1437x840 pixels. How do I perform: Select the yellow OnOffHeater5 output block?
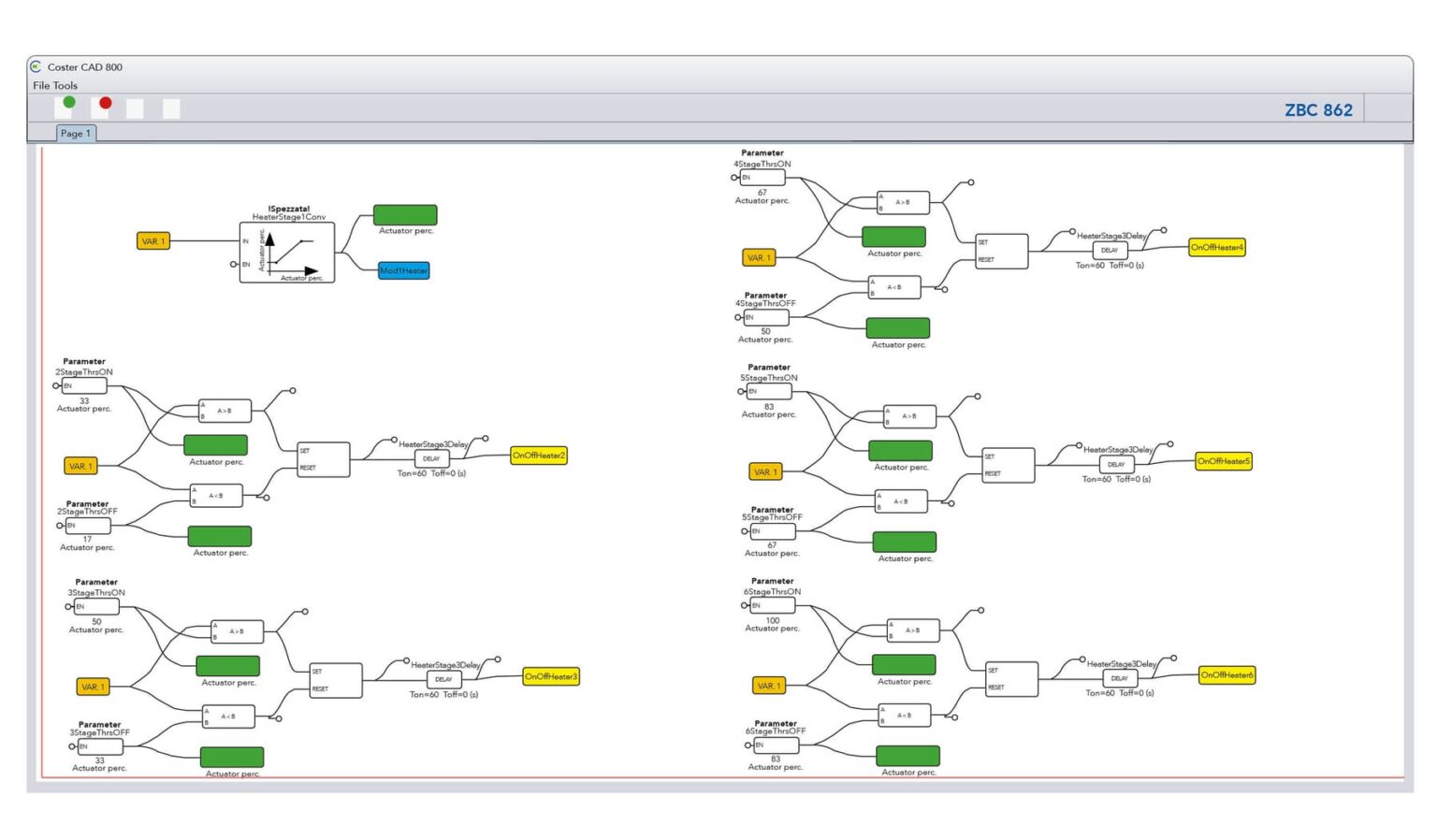(x=1224, y=461)
